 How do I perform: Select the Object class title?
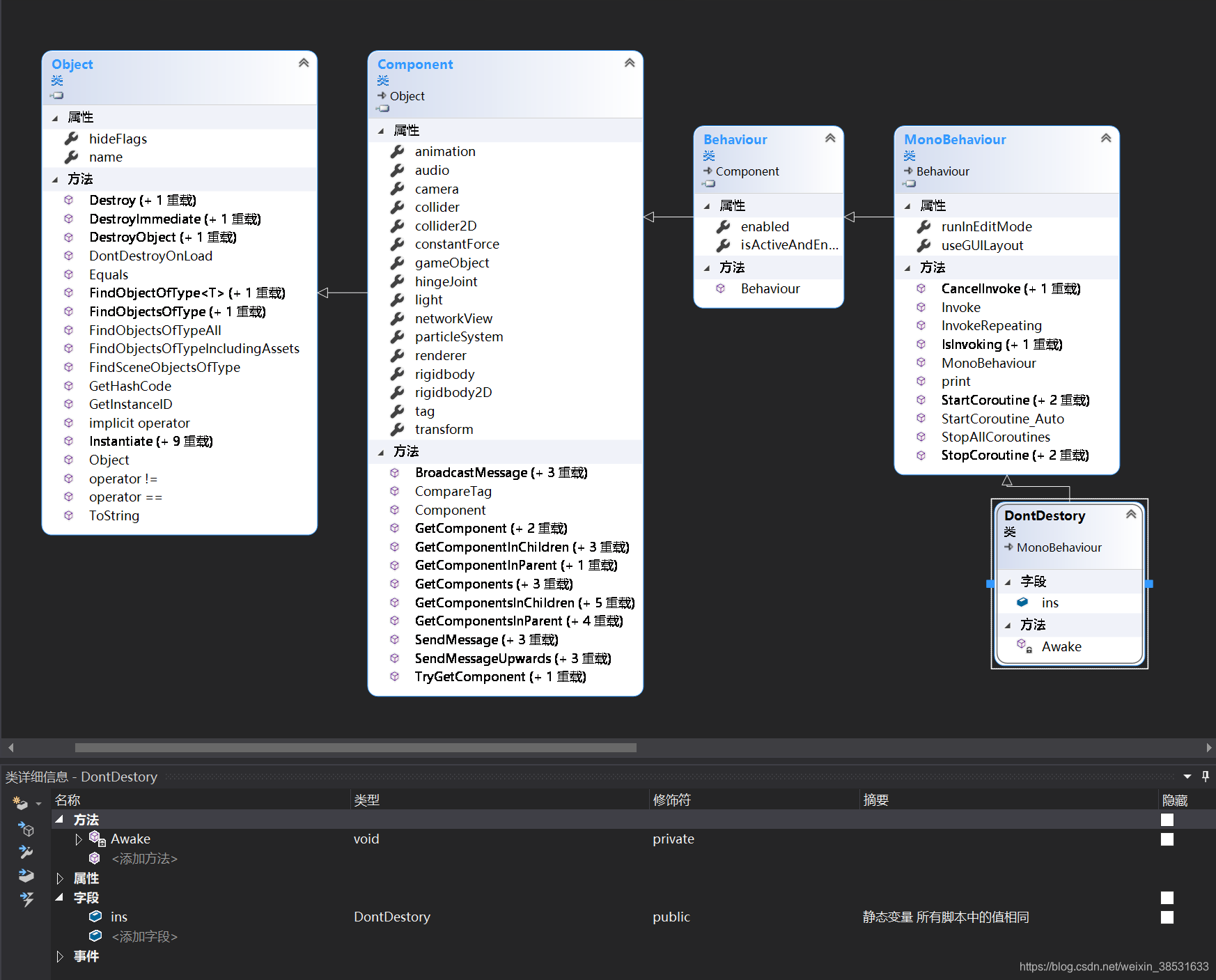point(72,64)
